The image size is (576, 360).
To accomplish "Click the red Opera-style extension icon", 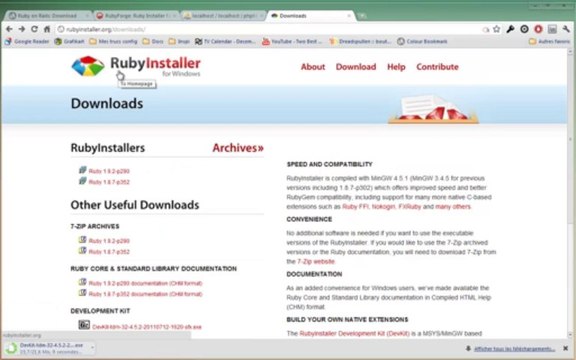I will click(x=538, y=29).
